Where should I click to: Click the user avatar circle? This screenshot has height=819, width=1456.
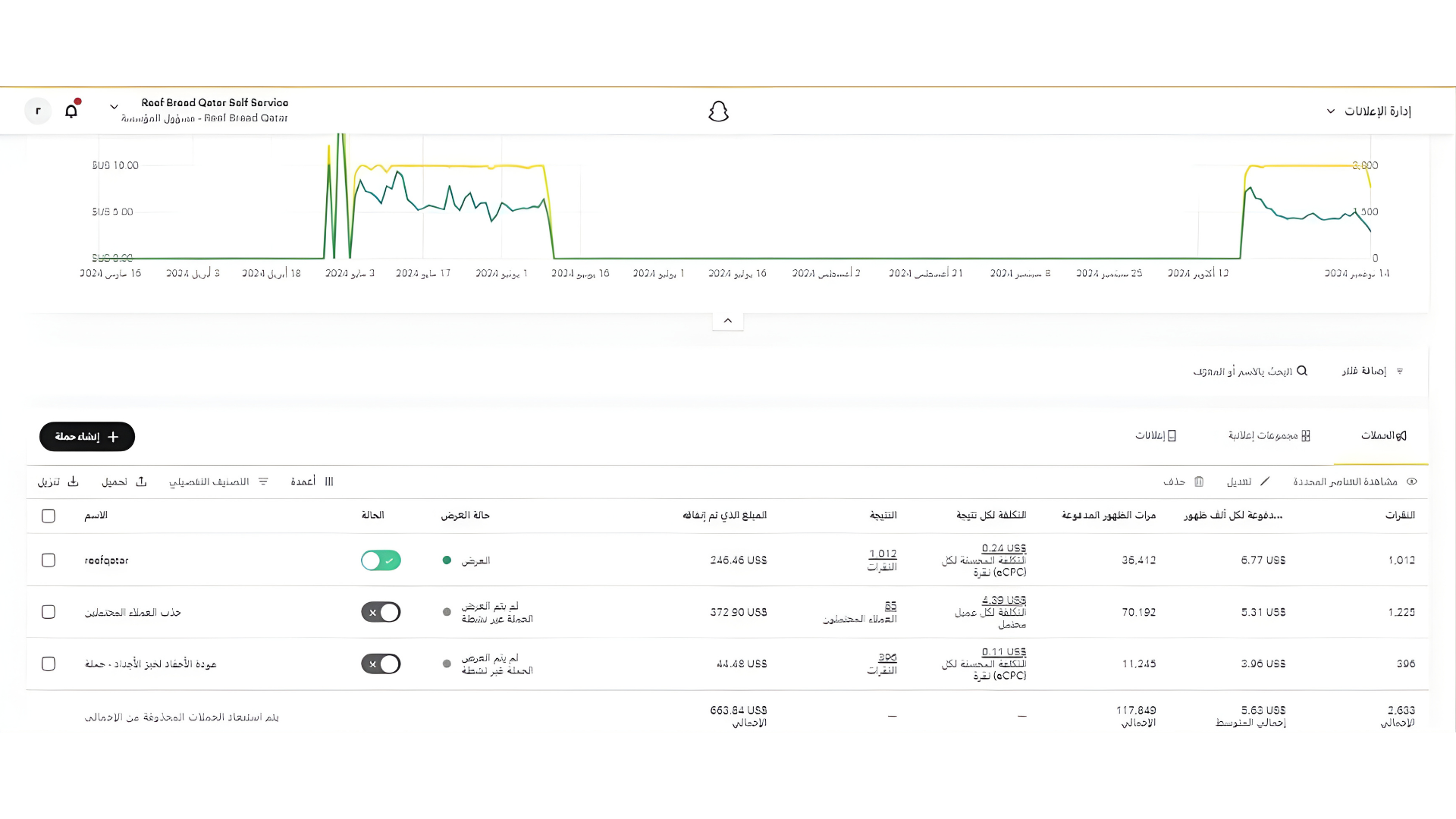[x=38, y=111]
